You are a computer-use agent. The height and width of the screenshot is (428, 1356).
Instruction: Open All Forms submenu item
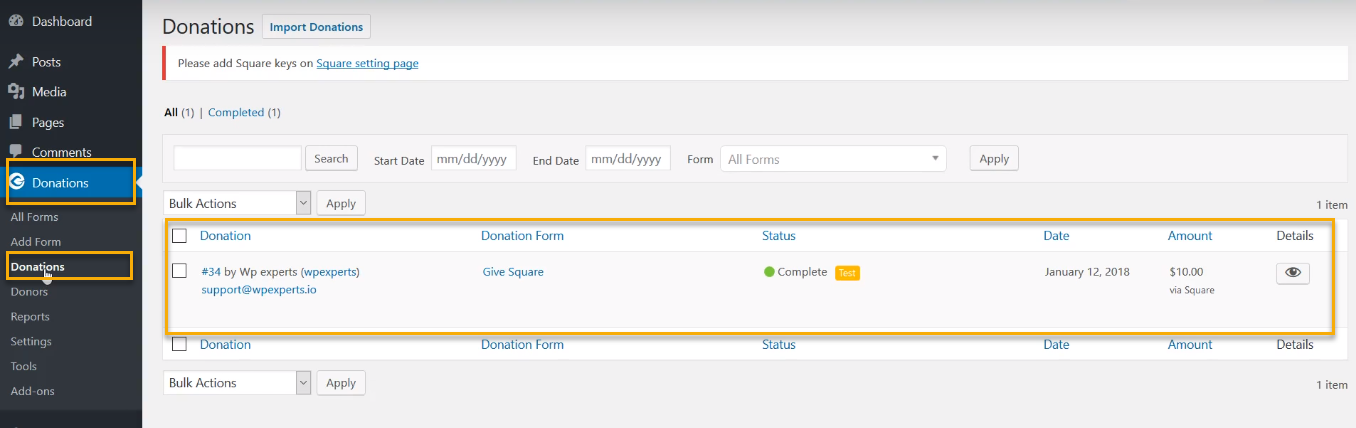point(34,217)
